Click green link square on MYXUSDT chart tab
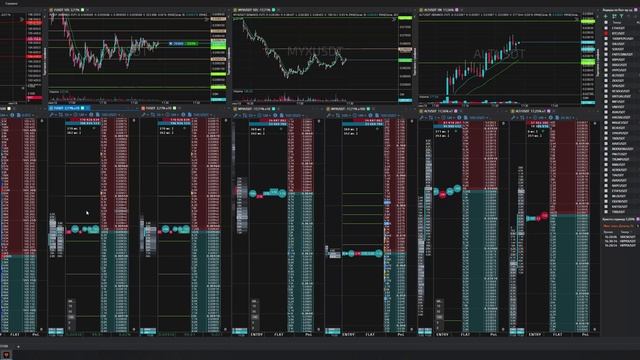640x360 pixels. (x=273, y=9)
